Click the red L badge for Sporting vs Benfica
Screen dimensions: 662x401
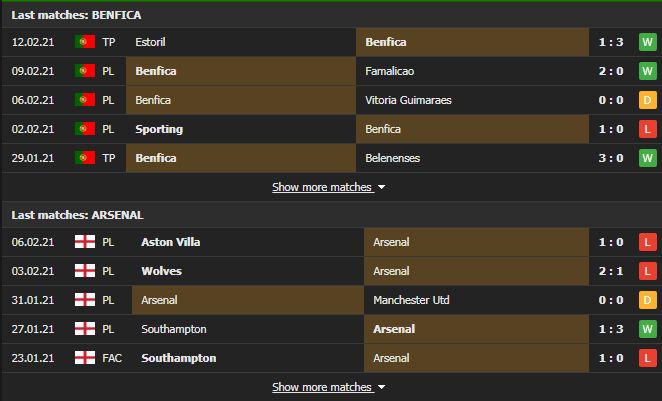click(647, 129)
